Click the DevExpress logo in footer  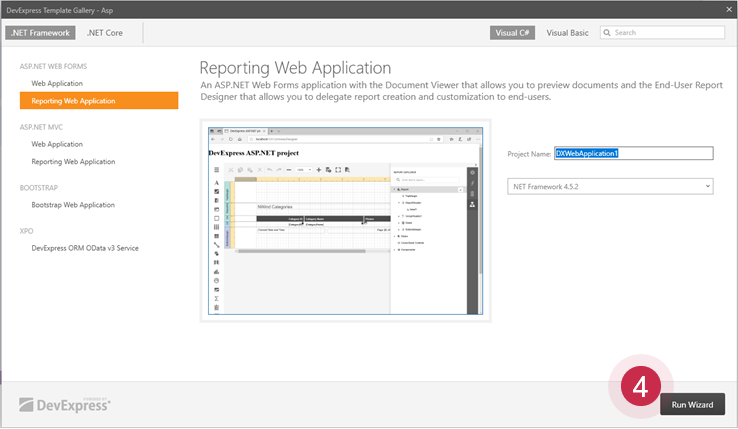(x=64, y=405)
